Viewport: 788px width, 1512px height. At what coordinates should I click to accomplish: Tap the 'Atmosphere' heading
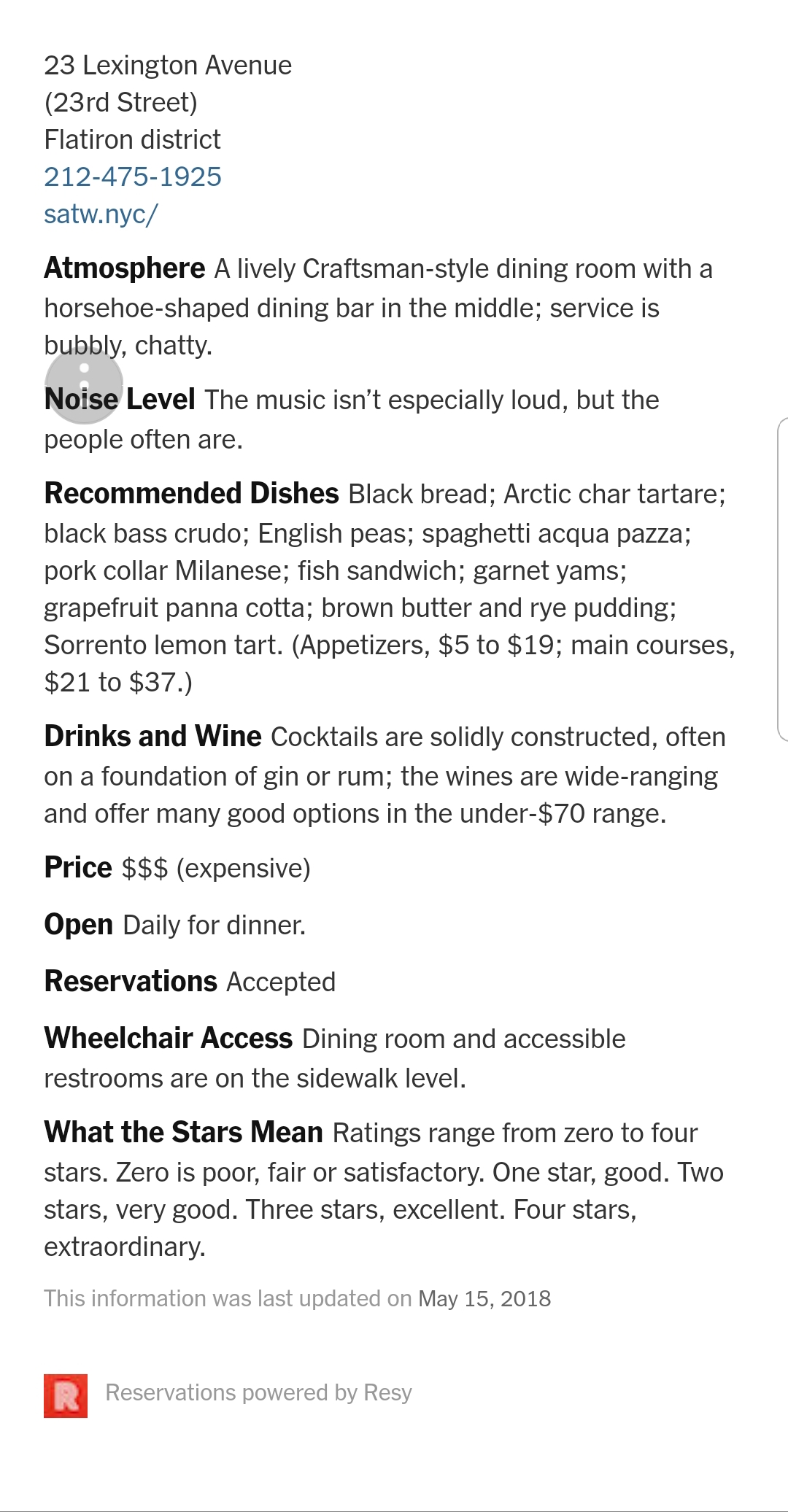tap(125, 268)
